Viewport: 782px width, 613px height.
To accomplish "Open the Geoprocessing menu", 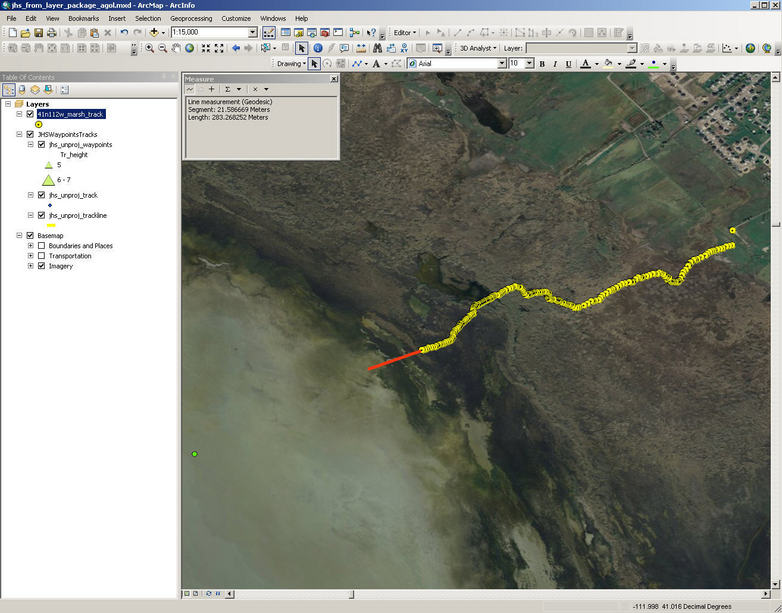I will [x=191, y=18].
